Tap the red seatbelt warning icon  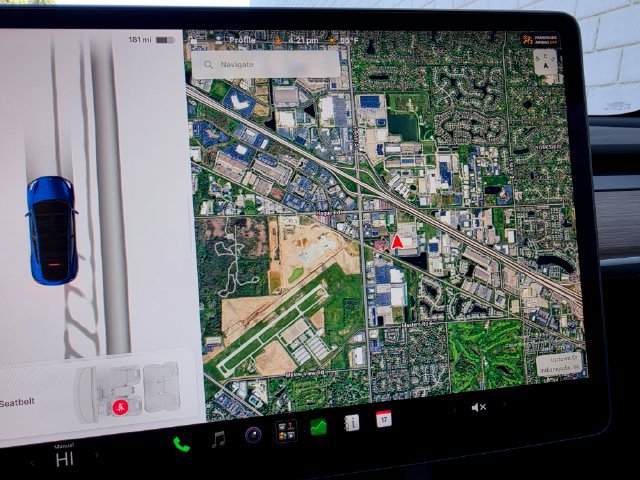120,407
